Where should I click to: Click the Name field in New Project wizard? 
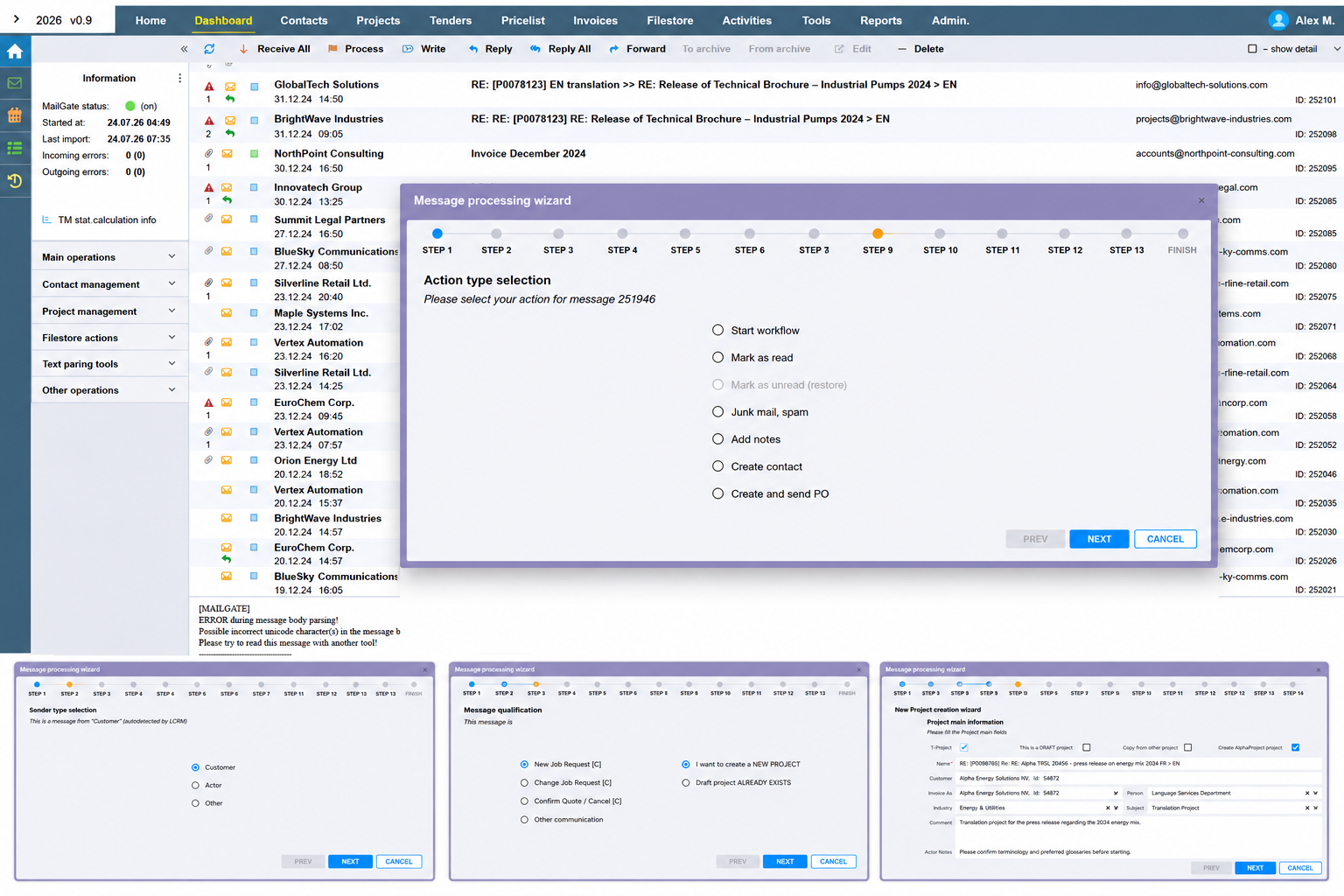click(1137, 763)
